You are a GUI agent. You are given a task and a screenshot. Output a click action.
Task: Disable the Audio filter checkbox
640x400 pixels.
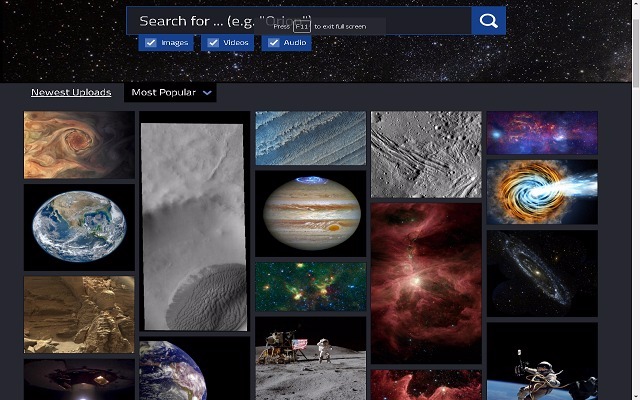pyautogui.click(x=273, y=43)
